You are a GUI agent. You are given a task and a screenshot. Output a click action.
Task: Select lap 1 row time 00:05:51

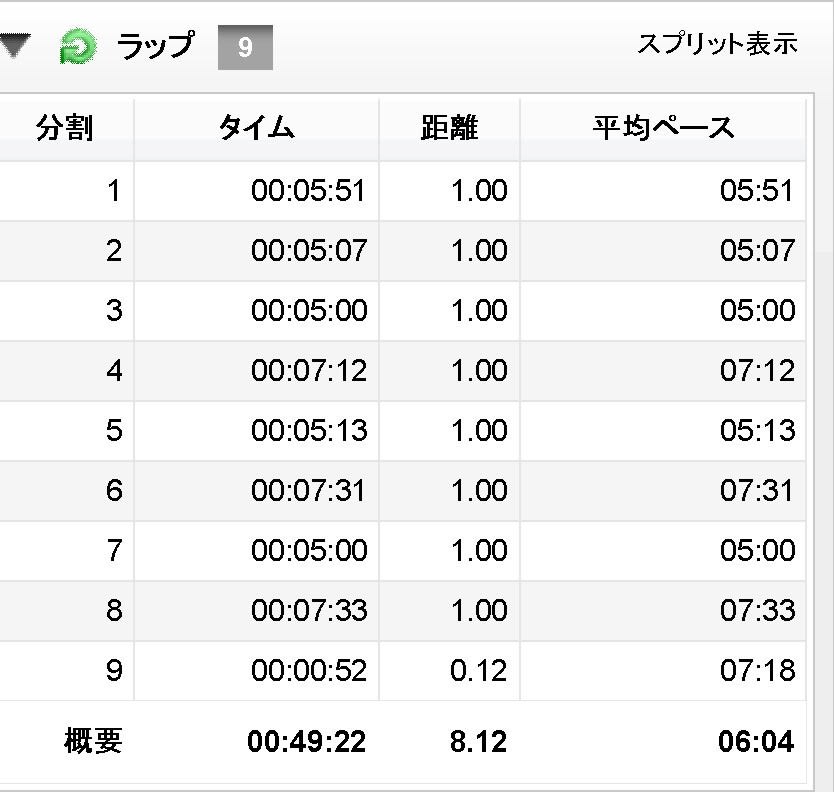308,190
